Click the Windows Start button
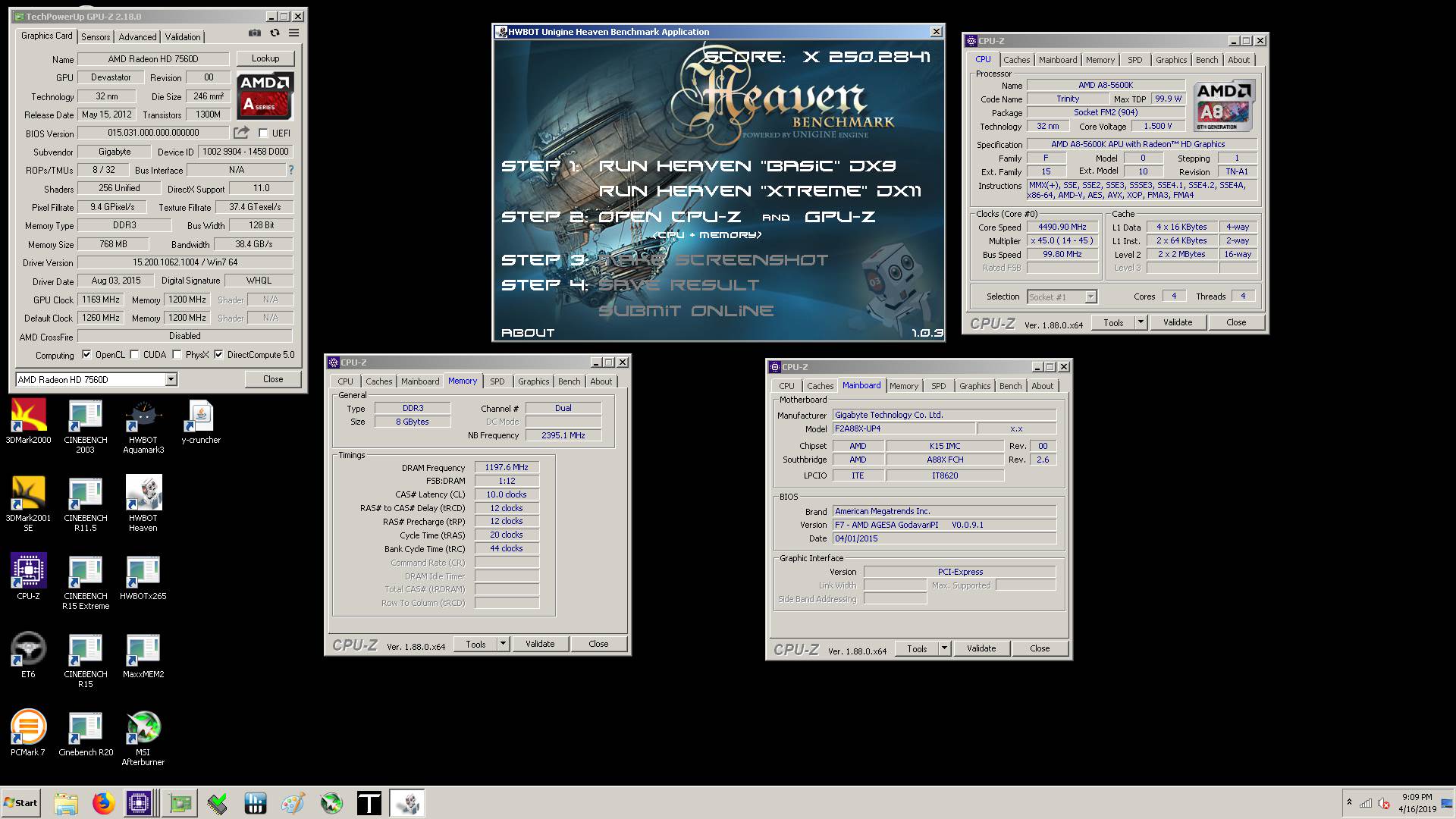This screenshot has width=1456, height=819. pos(21,803)
